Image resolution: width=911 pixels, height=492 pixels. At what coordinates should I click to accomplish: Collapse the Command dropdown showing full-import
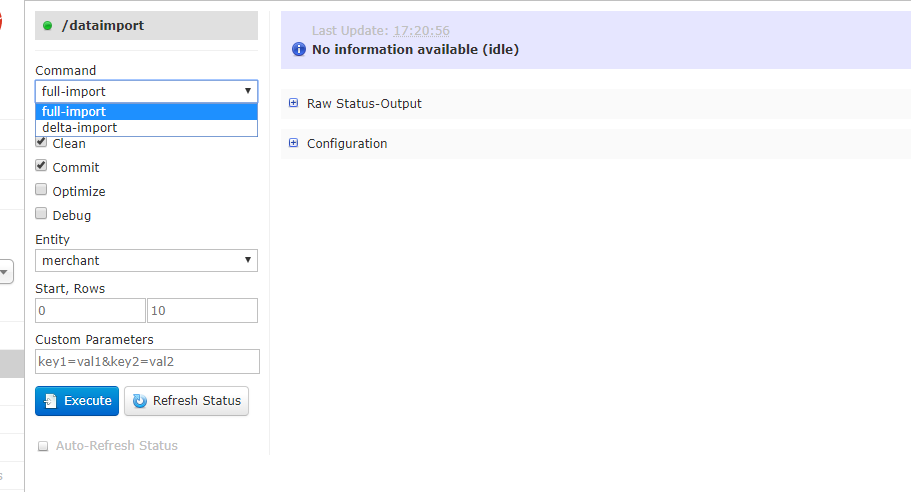pos(146,91)
